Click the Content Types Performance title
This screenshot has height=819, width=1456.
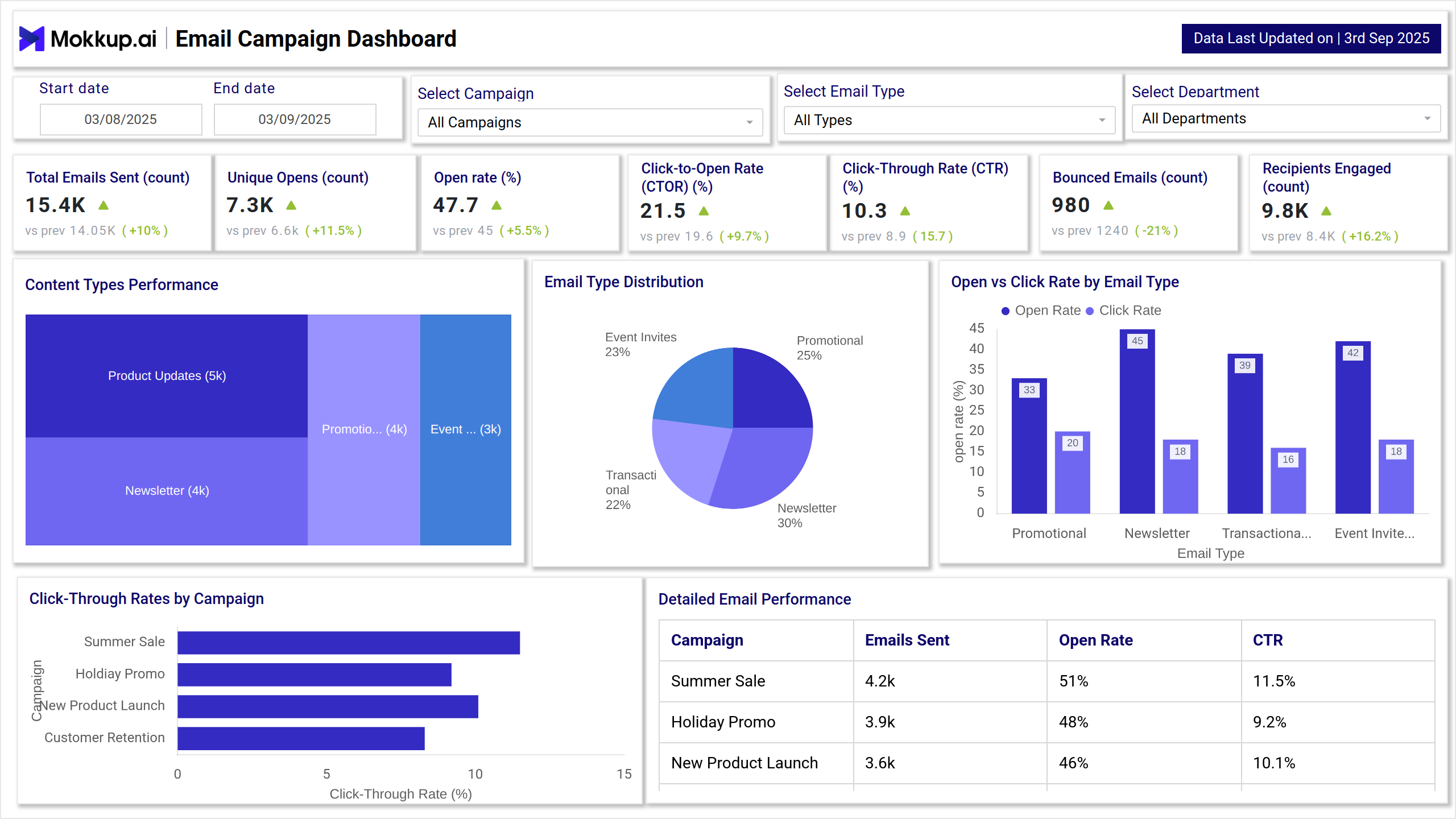122,285
